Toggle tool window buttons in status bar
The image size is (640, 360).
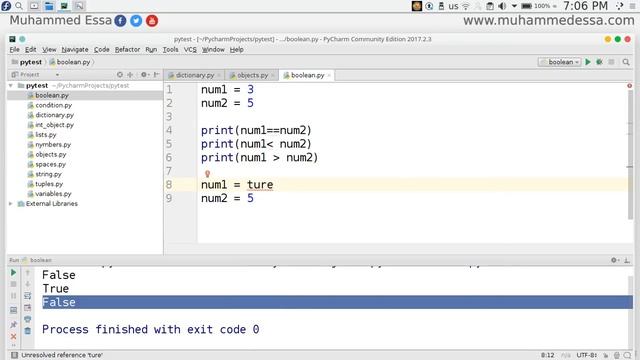14,355
